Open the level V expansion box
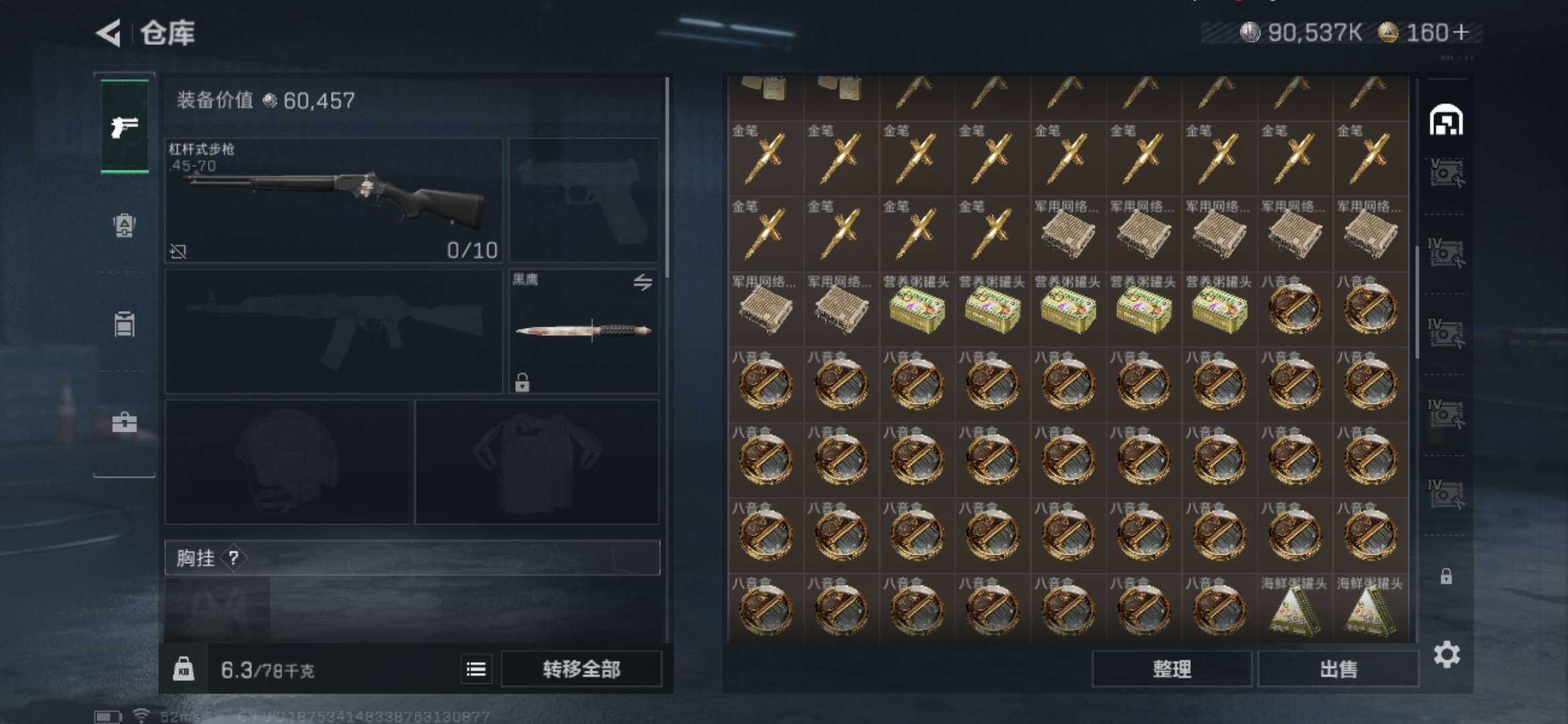This screenshot has height=724, width=1568. pos(1446,173)
